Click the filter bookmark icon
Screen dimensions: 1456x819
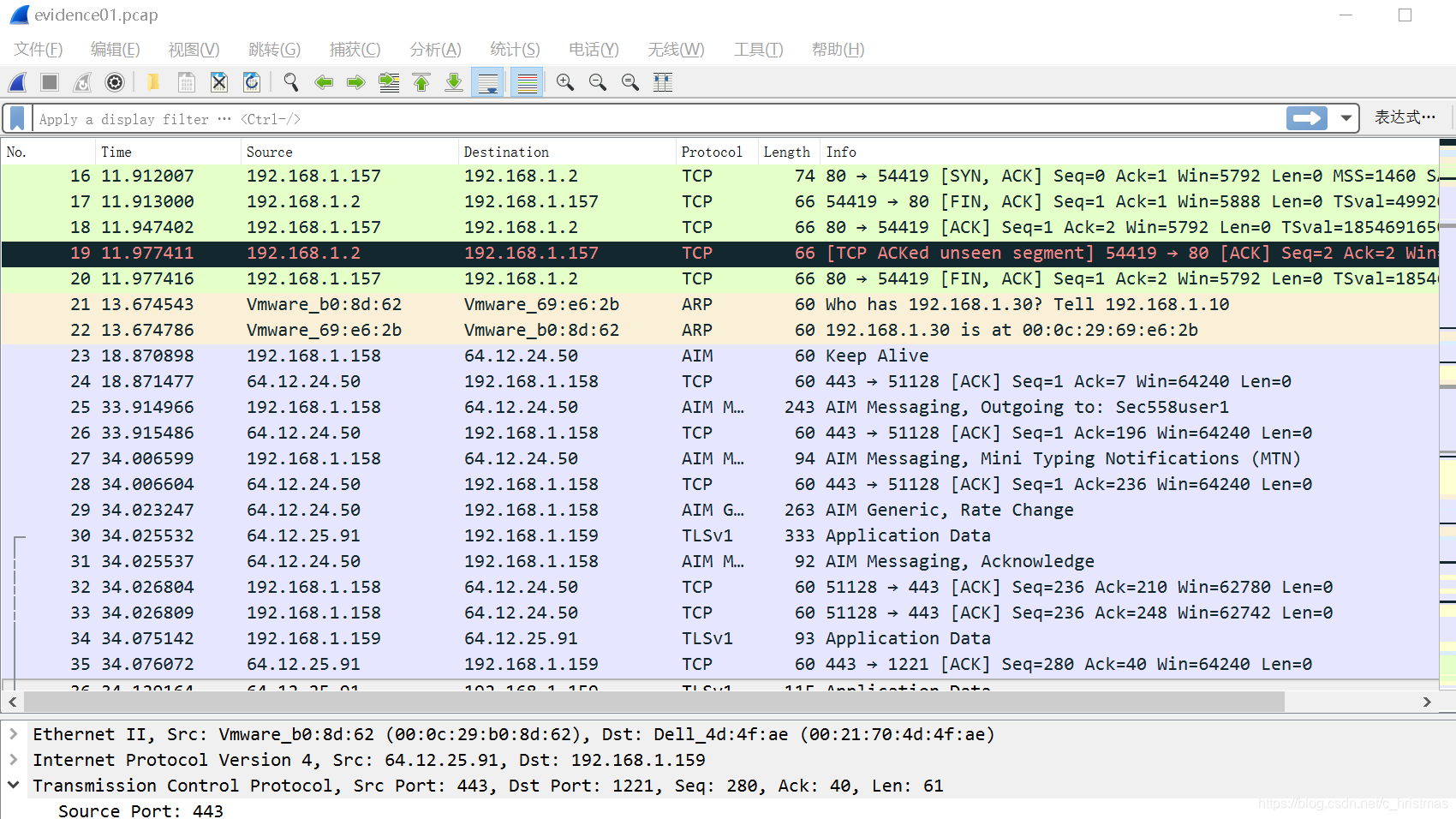[x=17, y=118]
